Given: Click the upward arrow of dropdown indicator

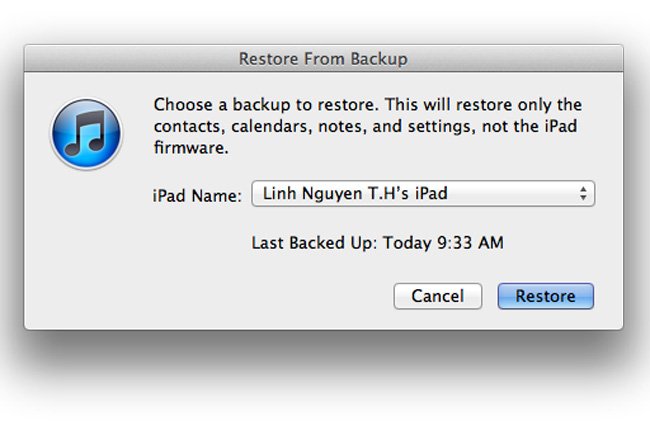Looking at the screenshot, I should (x=583, y=189).
